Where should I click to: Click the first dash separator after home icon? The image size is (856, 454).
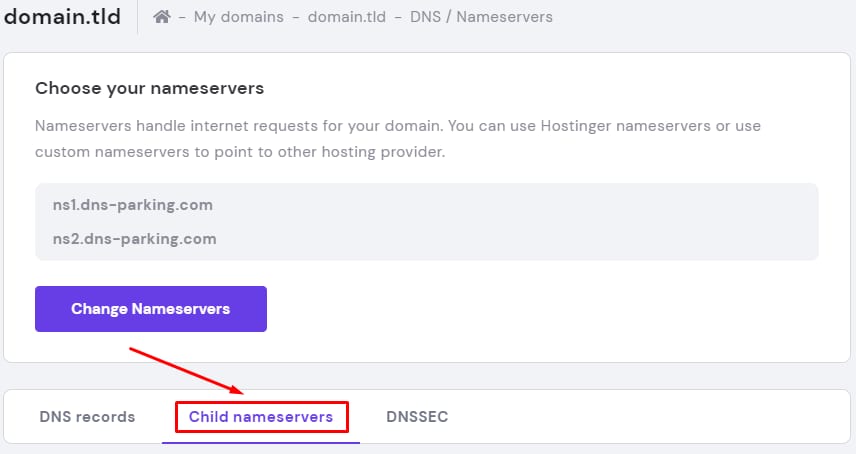(183, 17)
